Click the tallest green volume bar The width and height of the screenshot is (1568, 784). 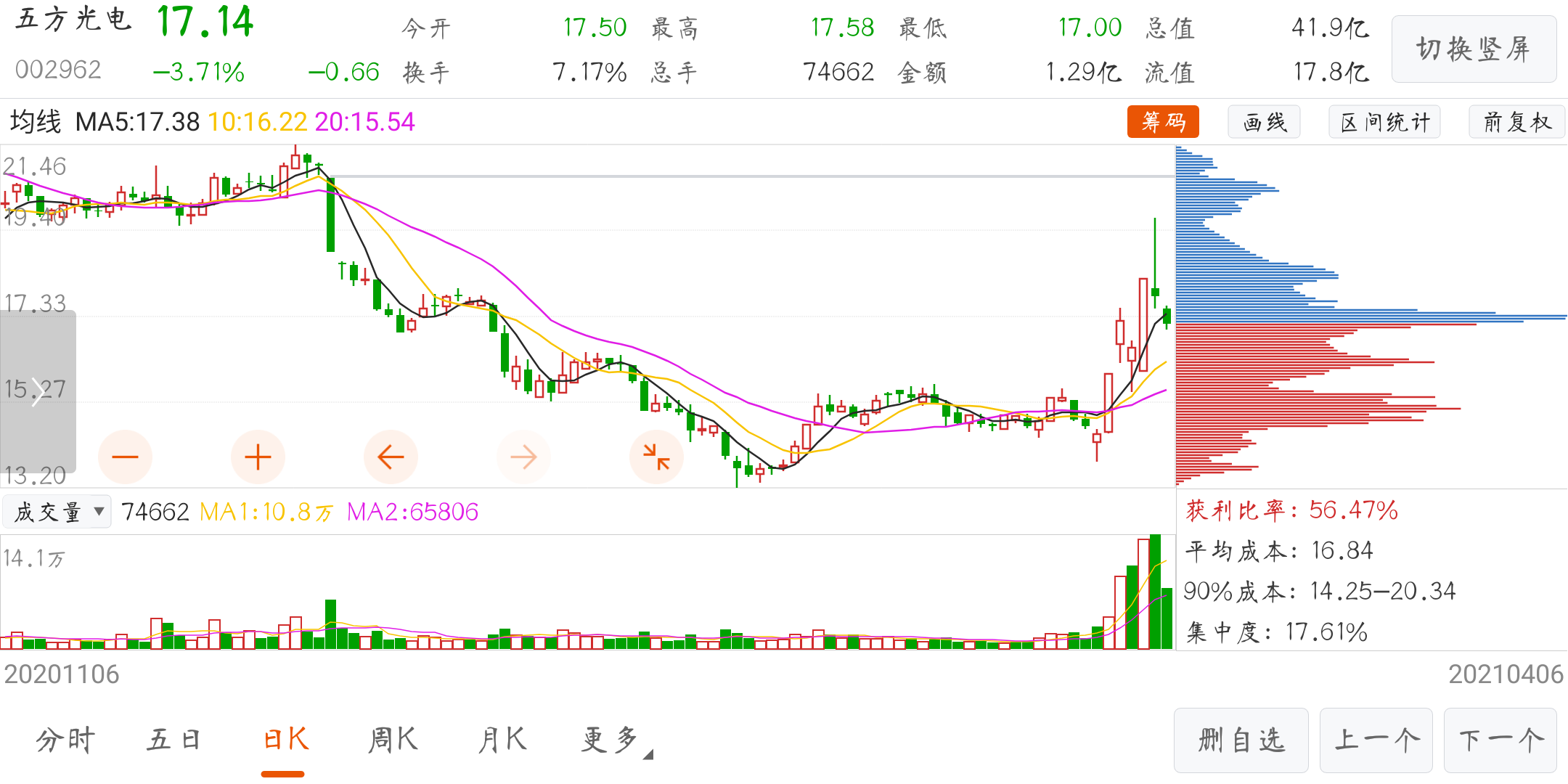(x=1155, y=592)
